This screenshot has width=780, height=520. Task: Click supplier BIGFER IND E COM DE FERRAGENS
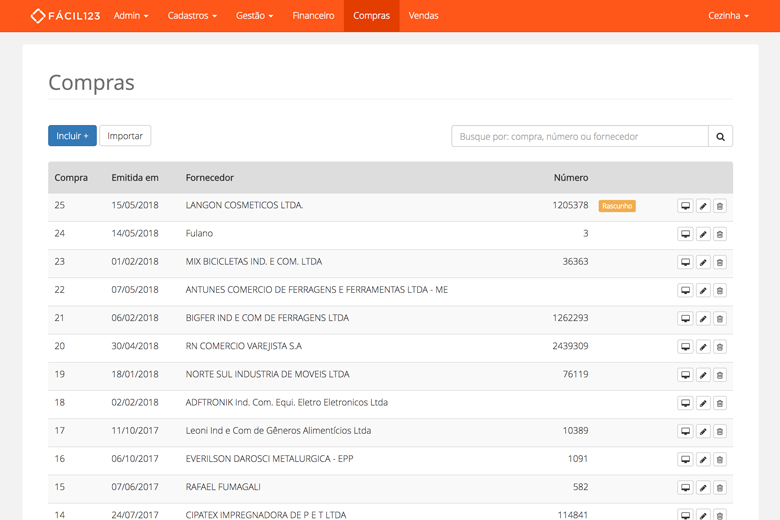tap(267, 317)
